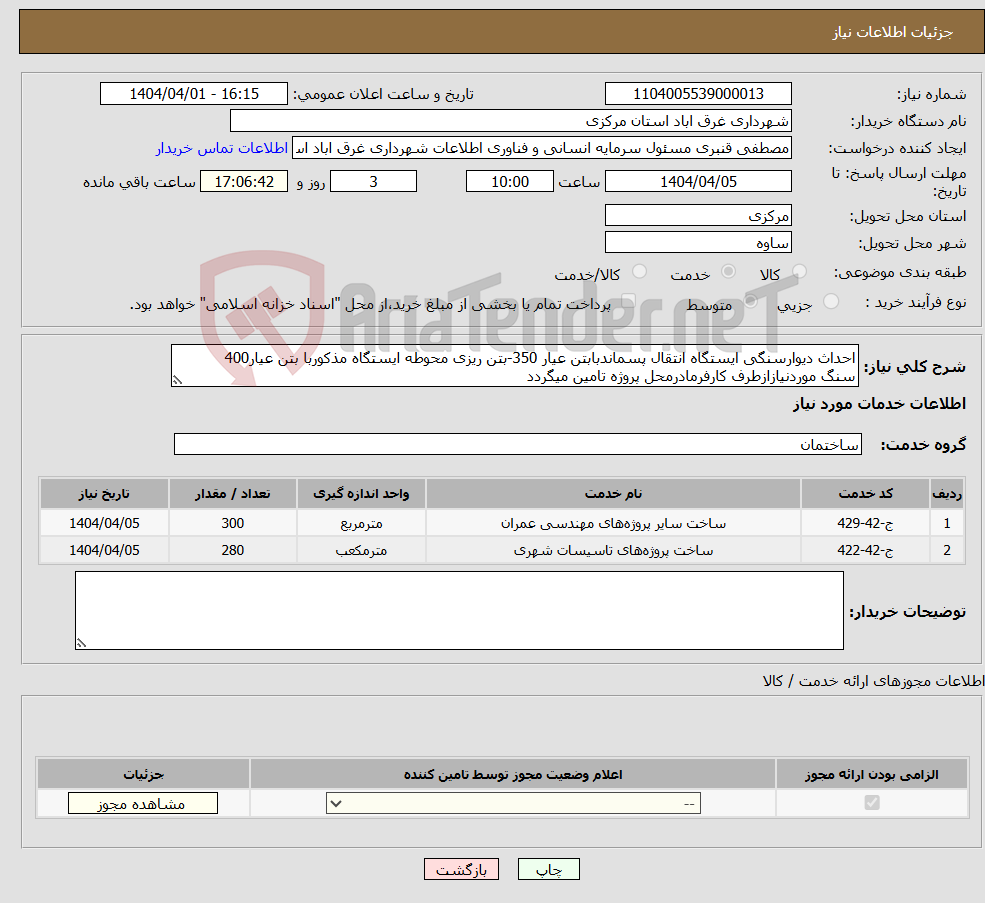Click the کد خدمت column header
Image resolution: width=985 pixels, height=903 pixels.
pos(865,494)
